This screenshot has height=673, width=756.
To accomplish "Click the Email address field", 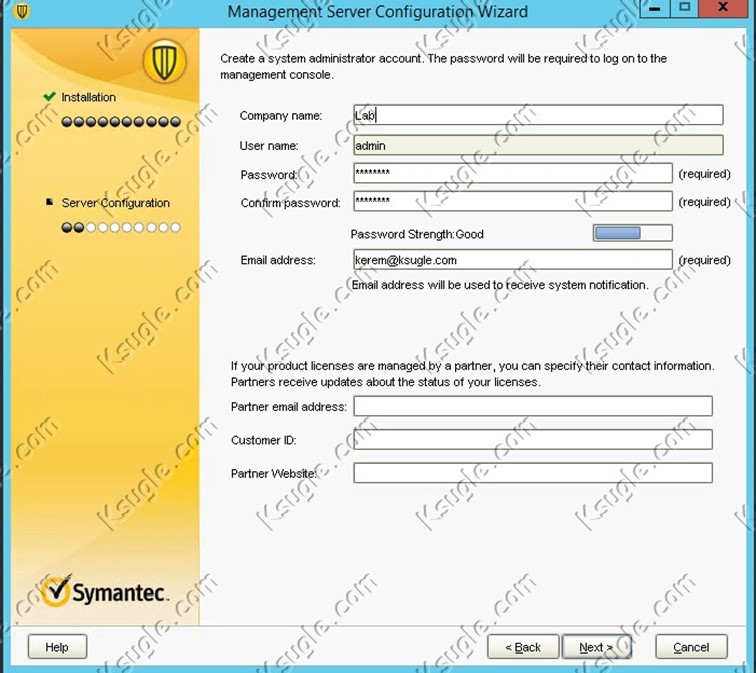I will tap(513, 259).
